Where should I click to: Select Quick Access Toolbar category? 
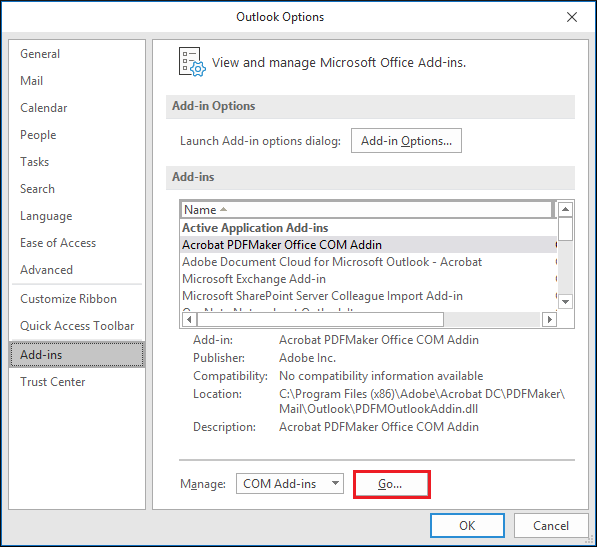click(x=77, y=326)
